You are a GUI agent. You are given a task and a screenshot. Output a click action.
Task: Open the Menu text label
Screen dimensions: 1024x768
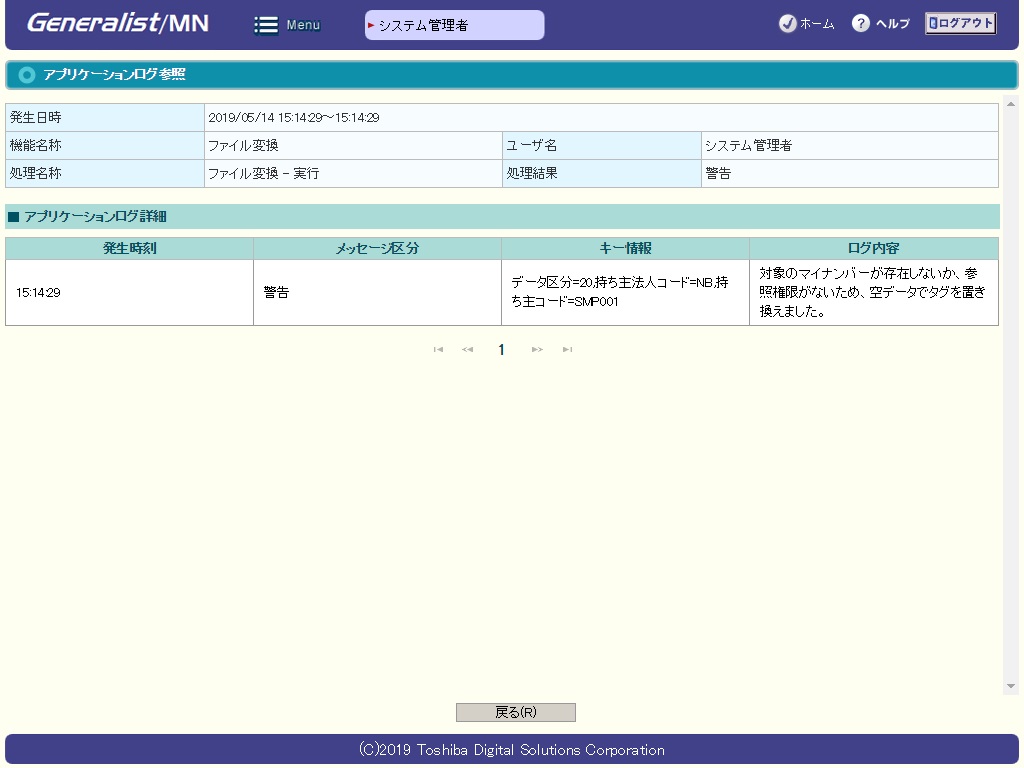tap(303, 25)
